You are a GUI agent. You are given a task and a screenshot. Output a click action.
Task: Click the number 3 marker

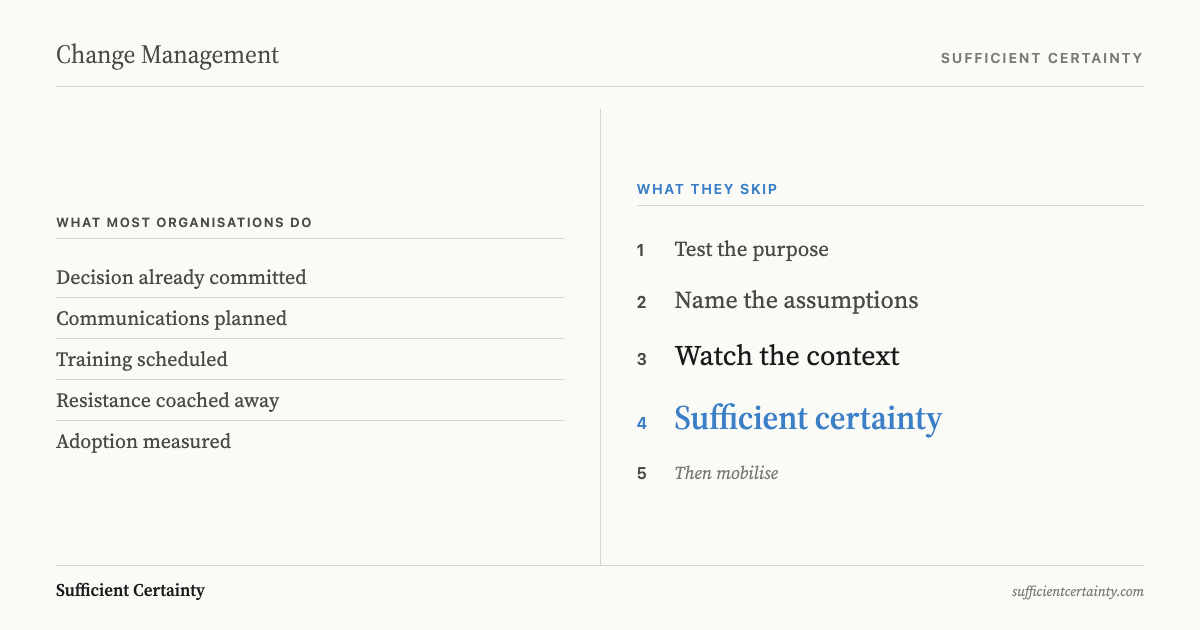641,359
